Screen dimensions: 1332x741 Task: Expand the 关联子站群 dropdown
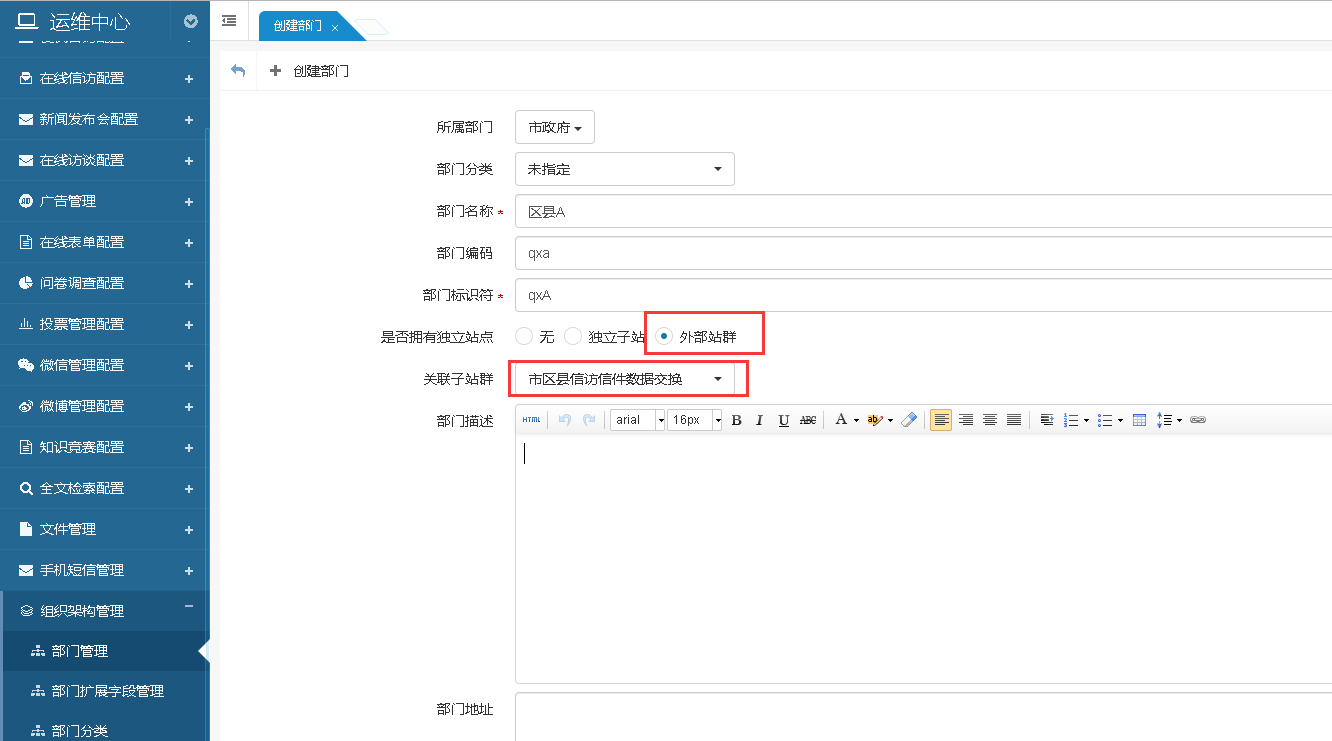pos(624,379)
